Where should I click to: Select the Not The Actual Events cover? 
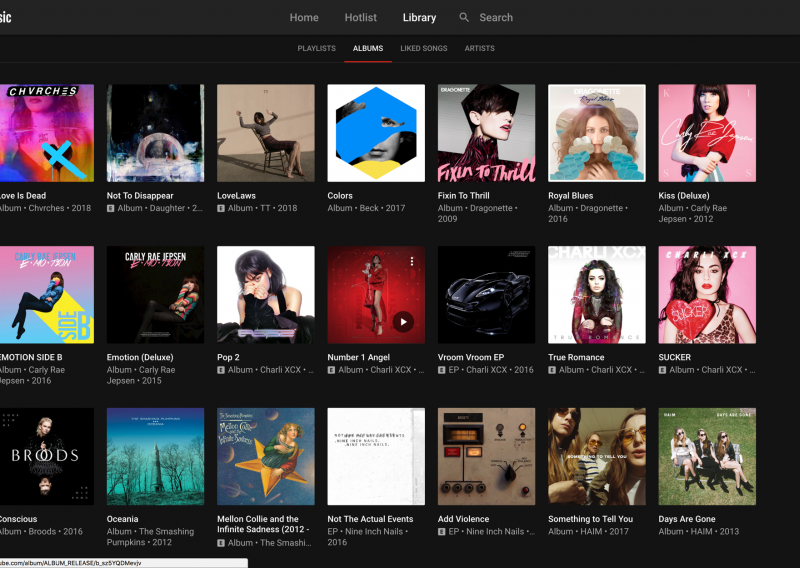pyautogui.click(x=376, y=456)
